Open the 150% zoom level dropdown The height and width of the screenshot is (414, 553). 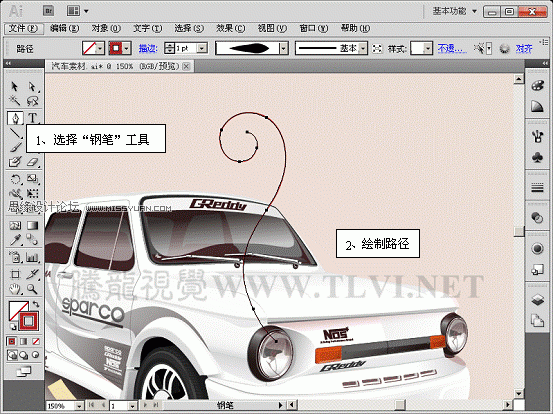pos(79,406)
